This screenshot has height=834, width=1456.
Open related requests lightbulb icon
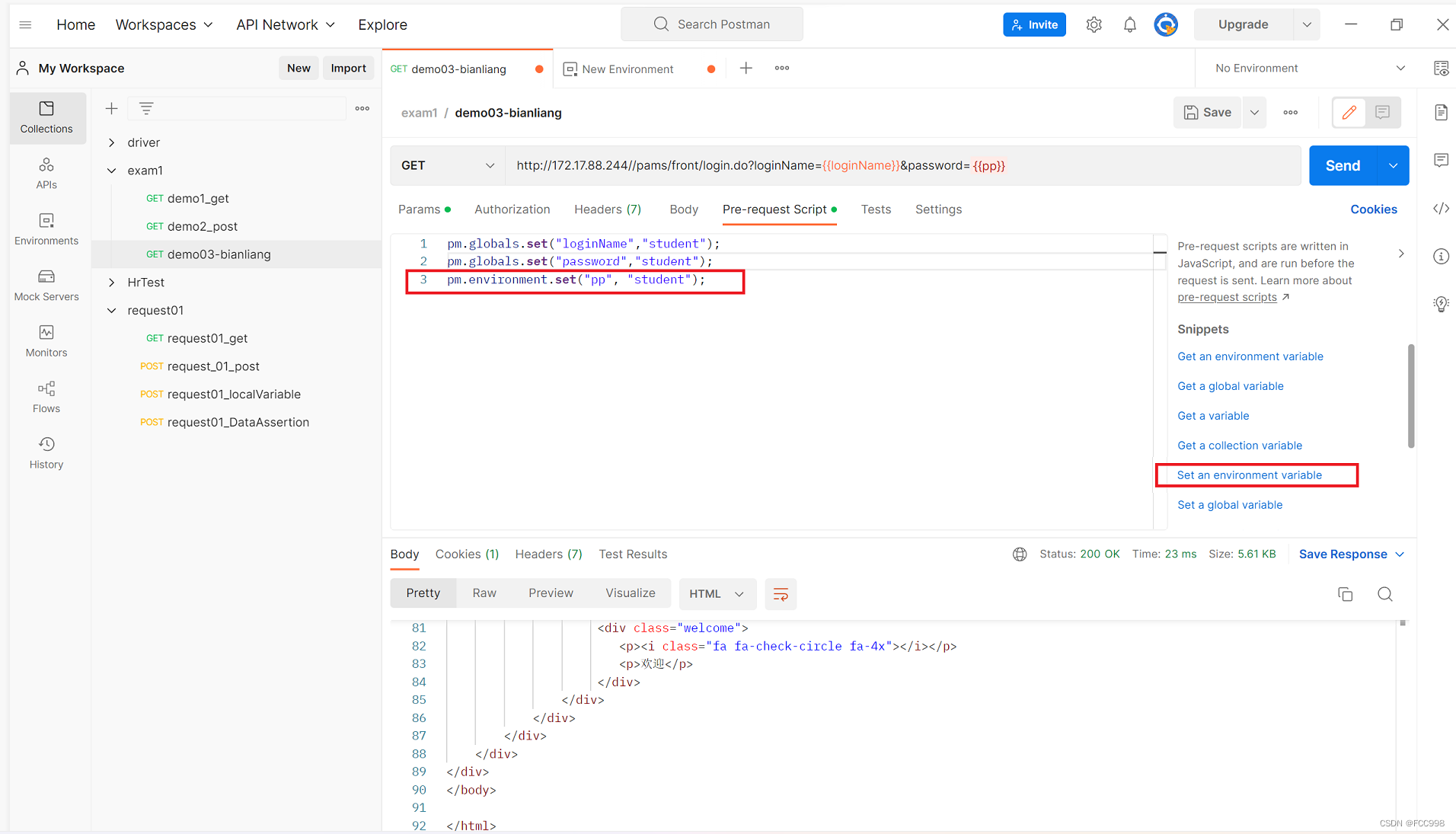tap(1441, 304)
